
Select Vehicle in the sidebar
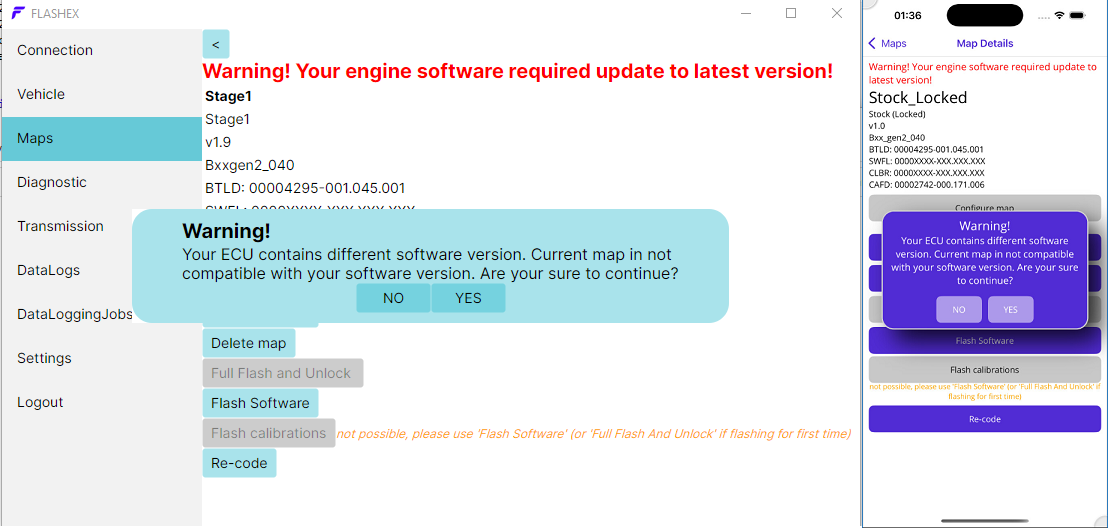41,94
